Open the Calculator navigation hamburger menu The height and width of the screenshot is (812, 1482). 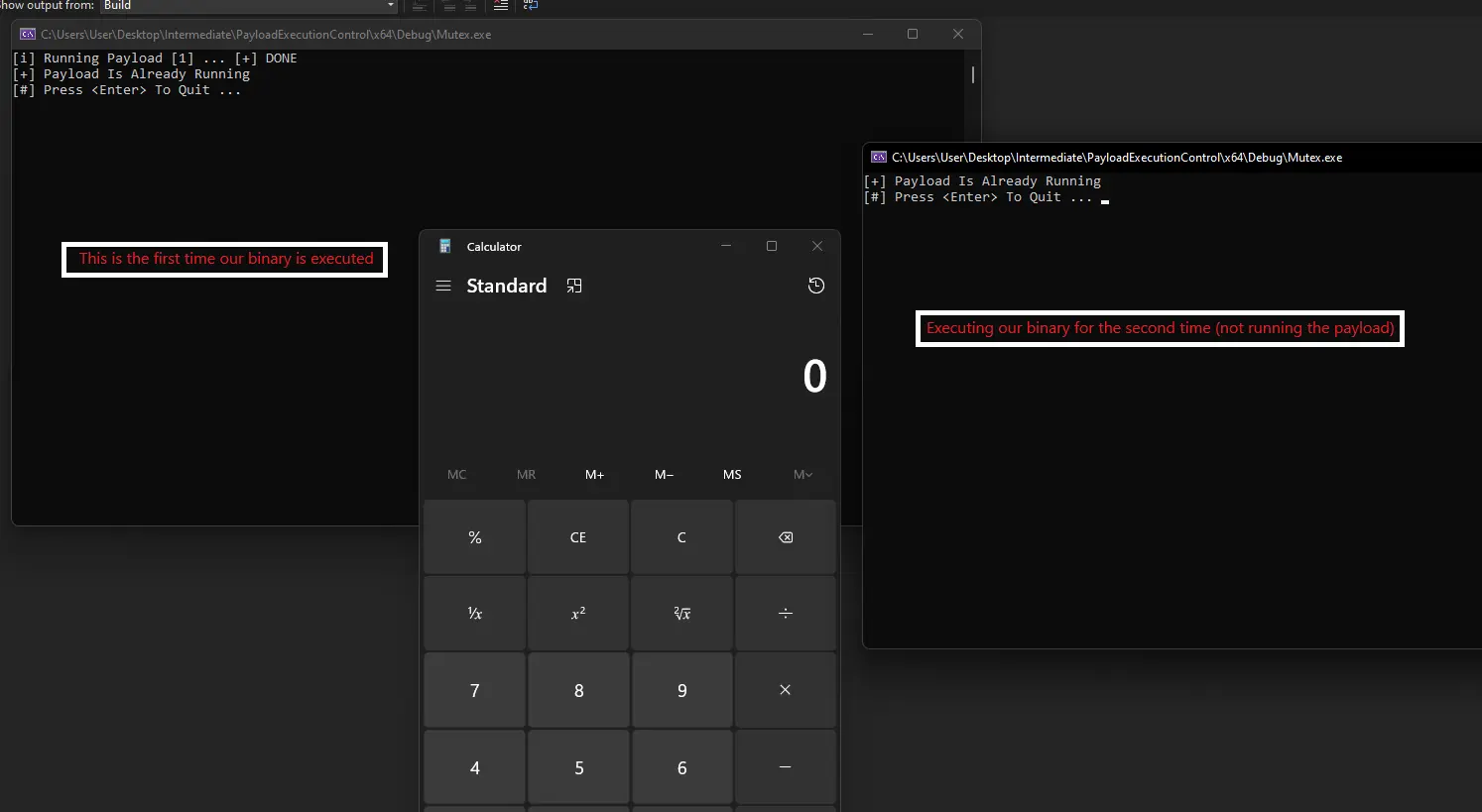[x=443, y=286]
